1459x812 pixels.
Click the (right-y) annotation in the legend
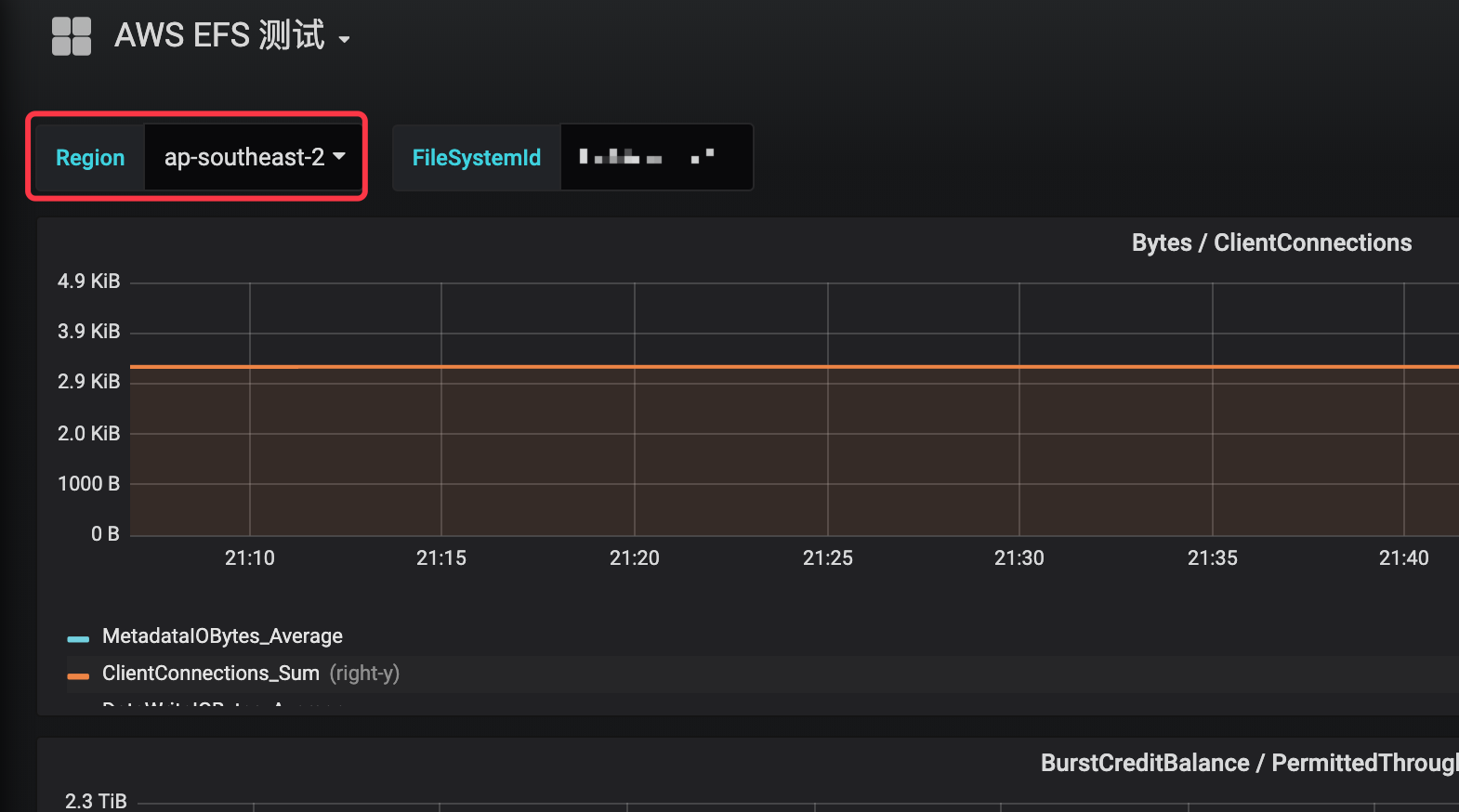click(364, 674)
